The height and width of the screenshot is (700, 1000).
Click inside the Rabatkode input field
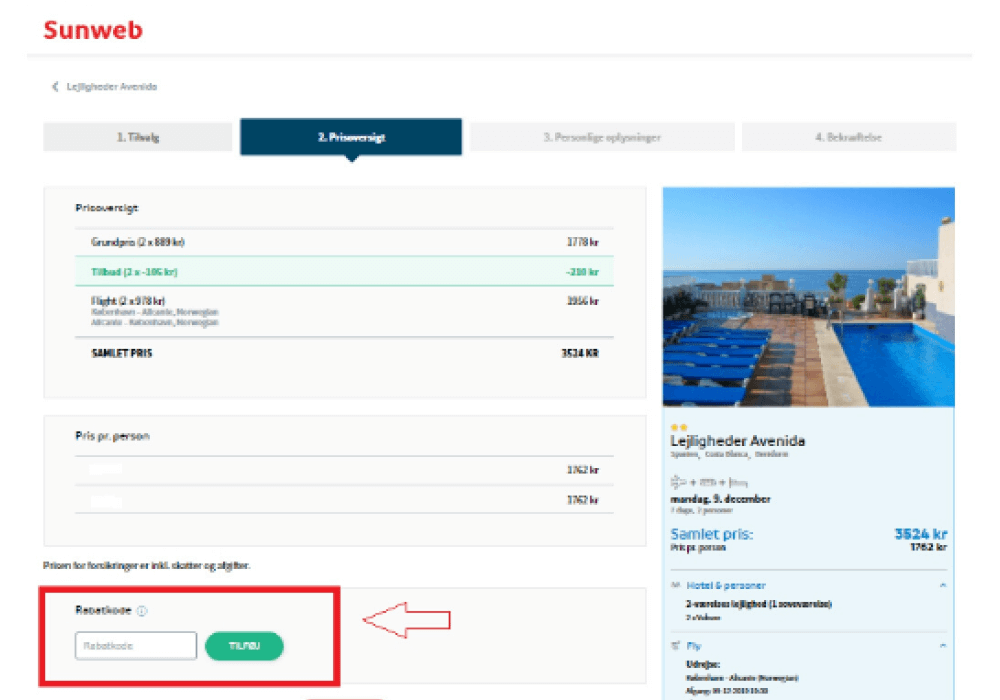(136, 646)
